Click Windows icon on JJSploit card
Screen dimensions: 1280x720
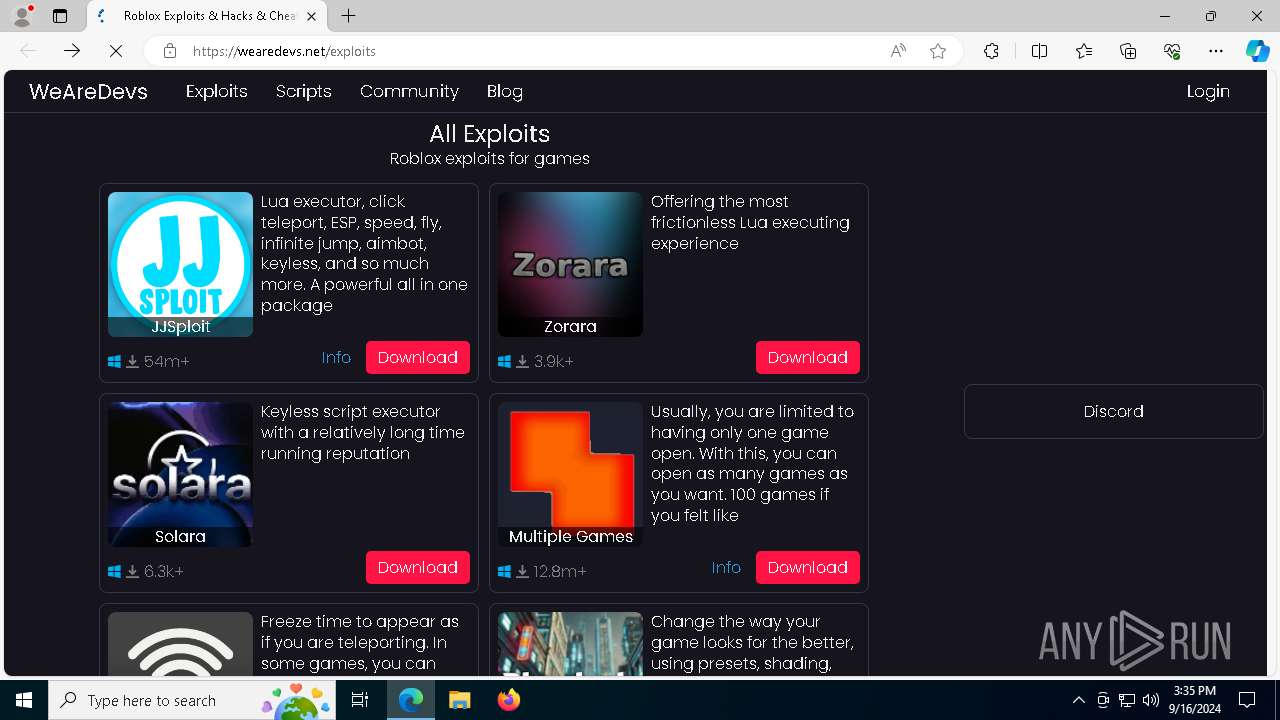(114, 362)
